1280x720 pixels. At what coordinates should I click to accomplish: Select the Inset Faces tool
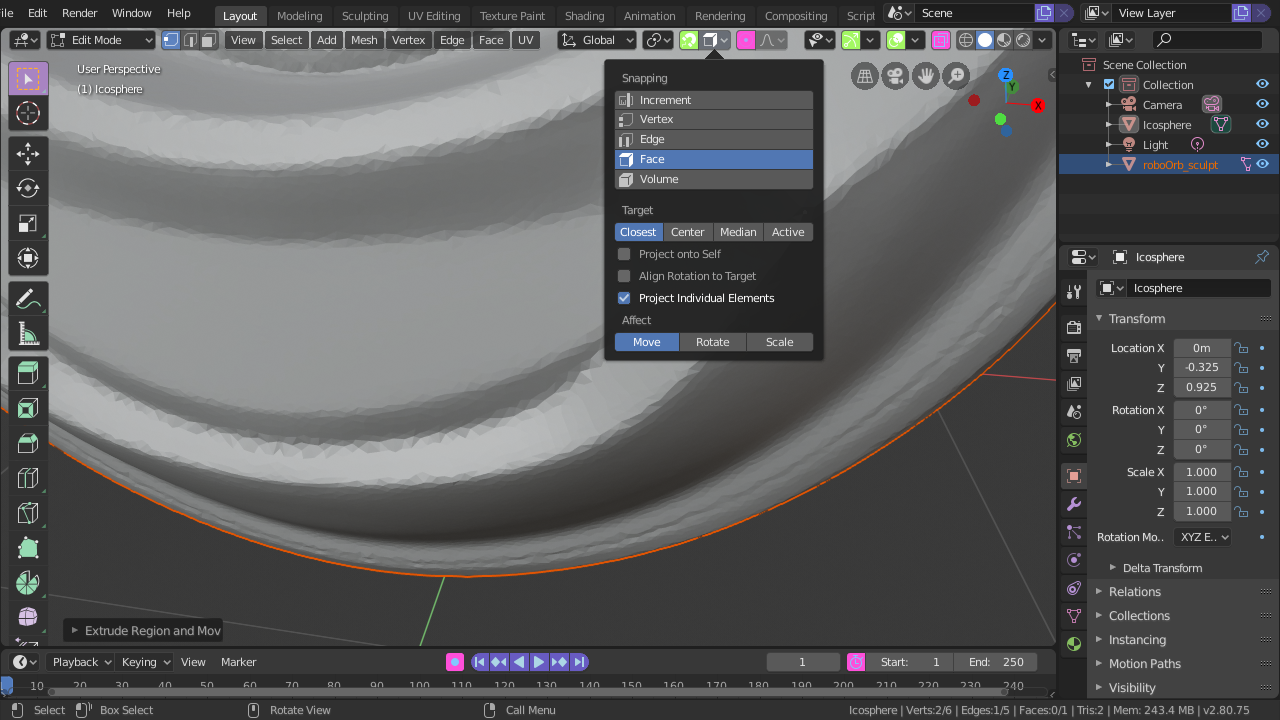click(28, 408)
